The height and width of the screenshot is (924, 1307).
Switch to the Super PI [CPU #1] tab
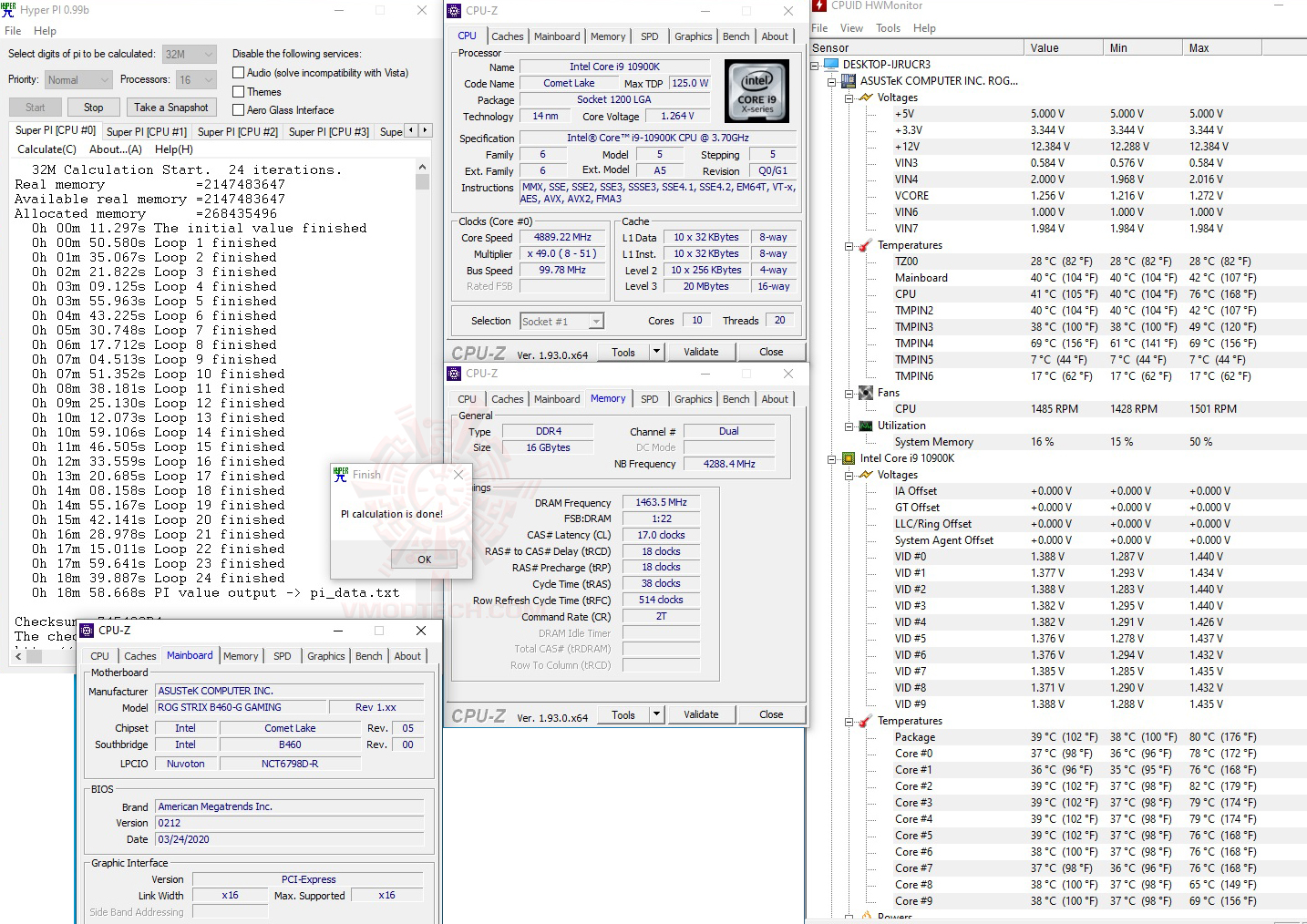147,132
